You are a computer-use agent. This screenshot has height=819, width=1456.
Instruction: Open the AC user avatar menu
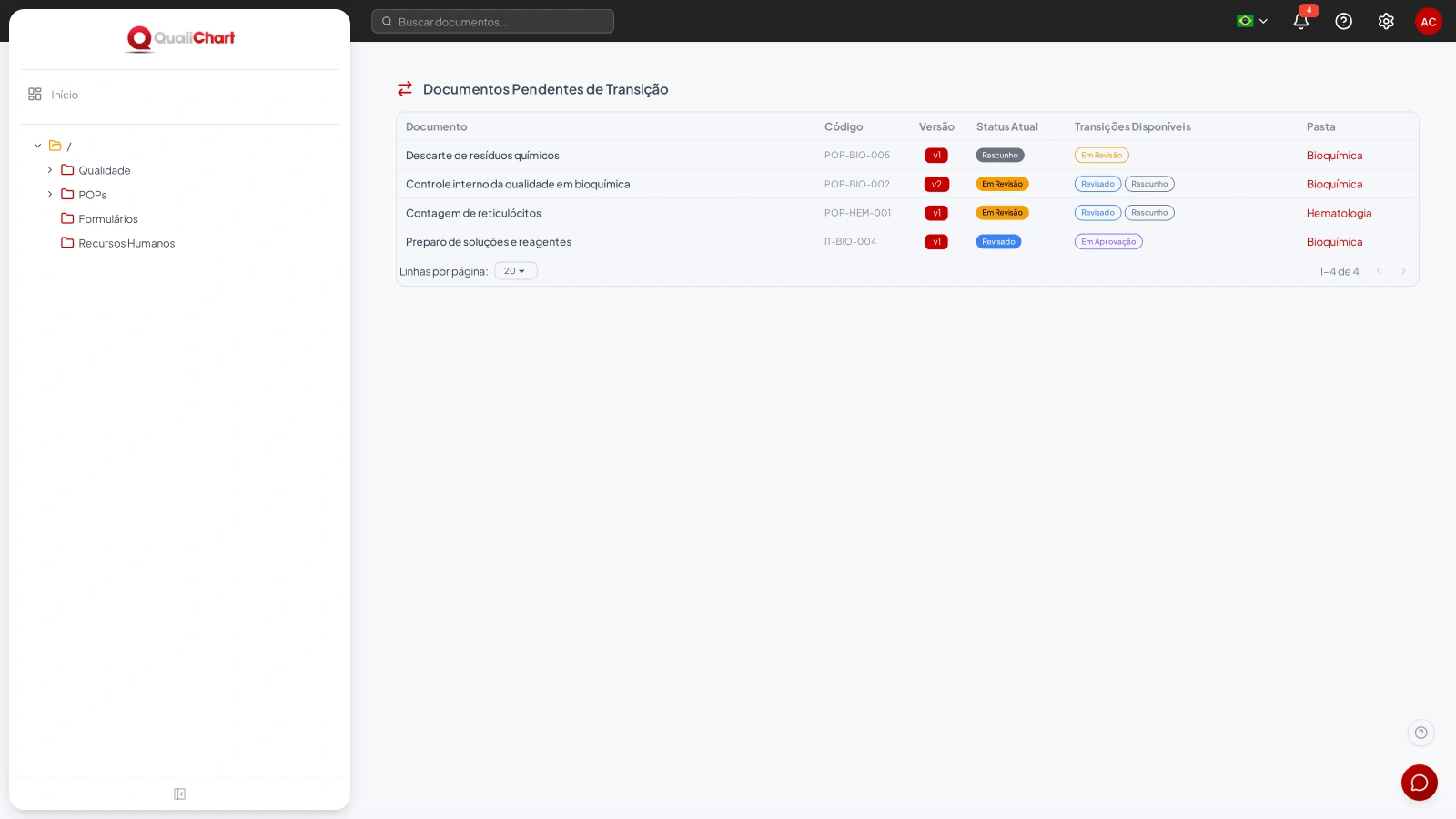click(x=1429, y=21)
